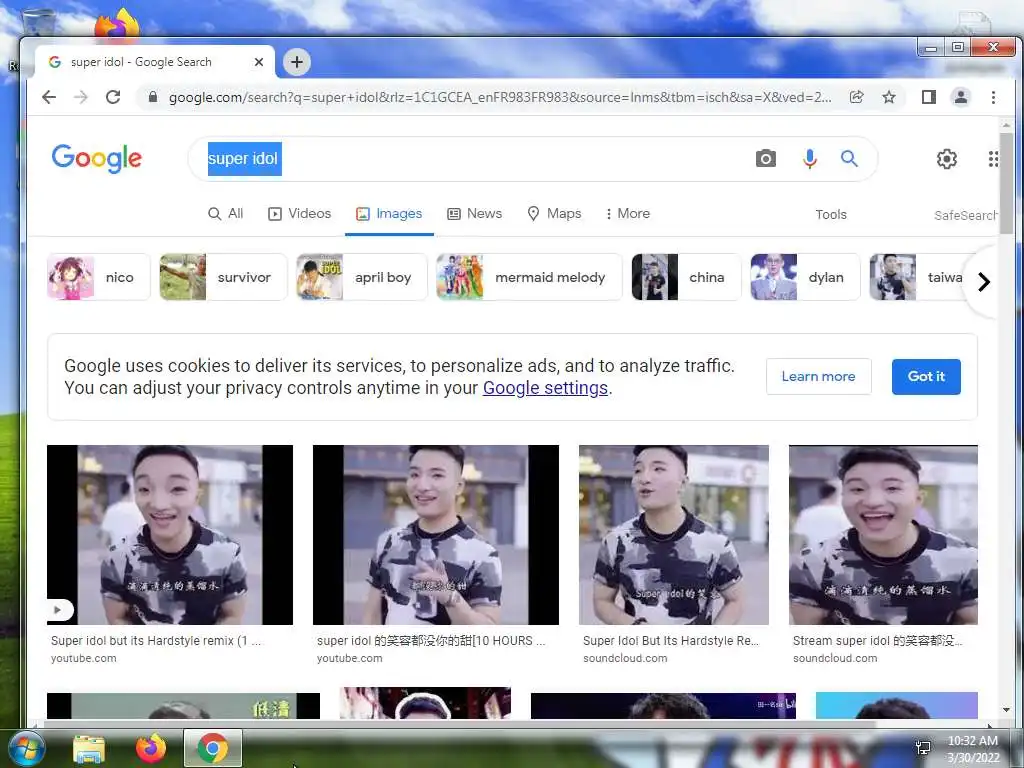1024x768 pixels.
Task: Select the Images tab
Action: (x=389, y=214)
